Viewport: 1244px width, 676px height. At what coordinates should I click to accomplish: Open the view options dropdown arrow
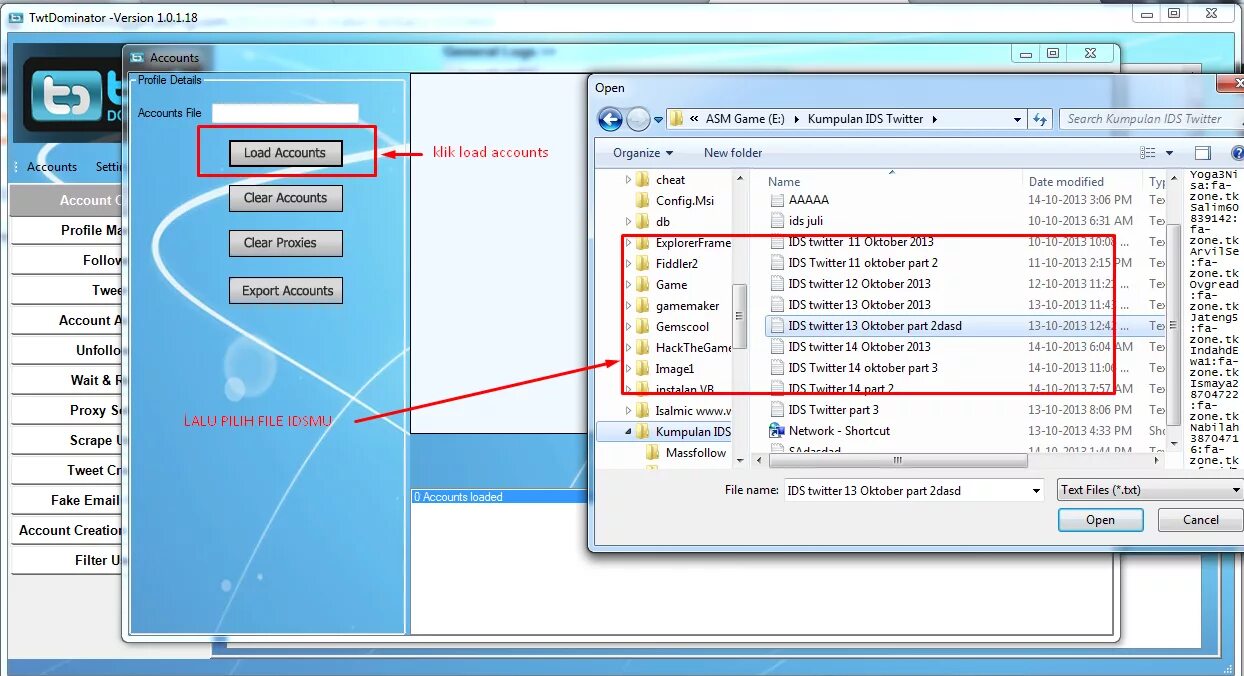click(1169, 153)
